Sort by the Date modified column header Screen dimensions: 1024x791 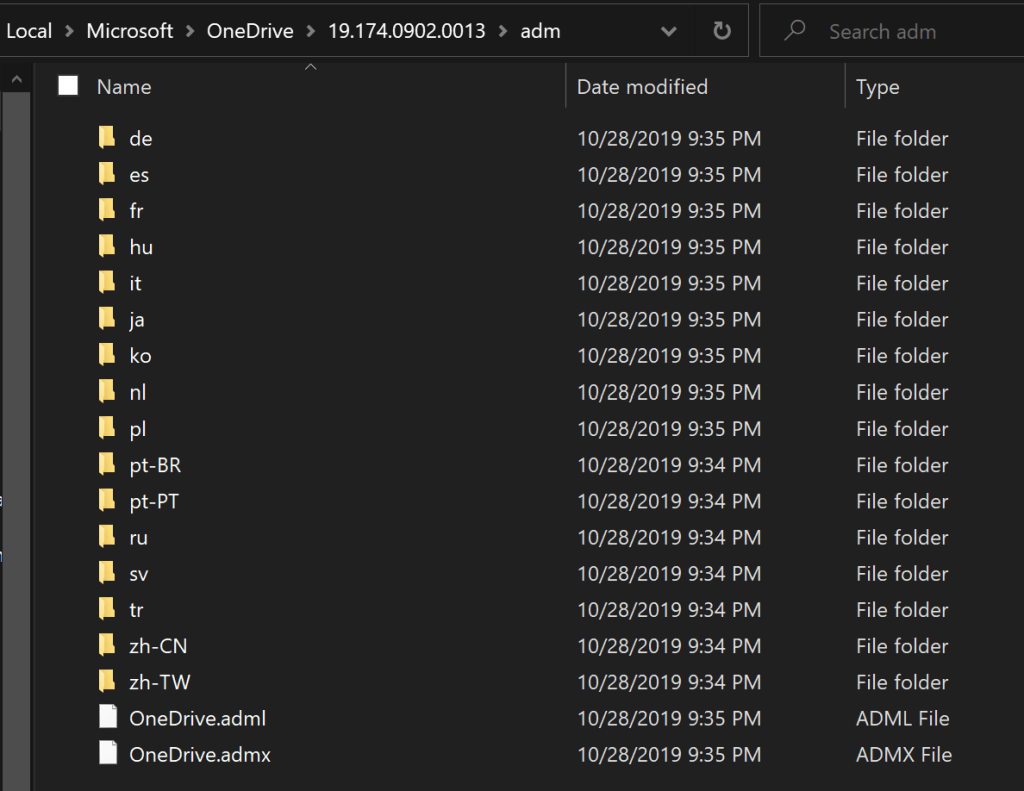click(x=642, y=87)
